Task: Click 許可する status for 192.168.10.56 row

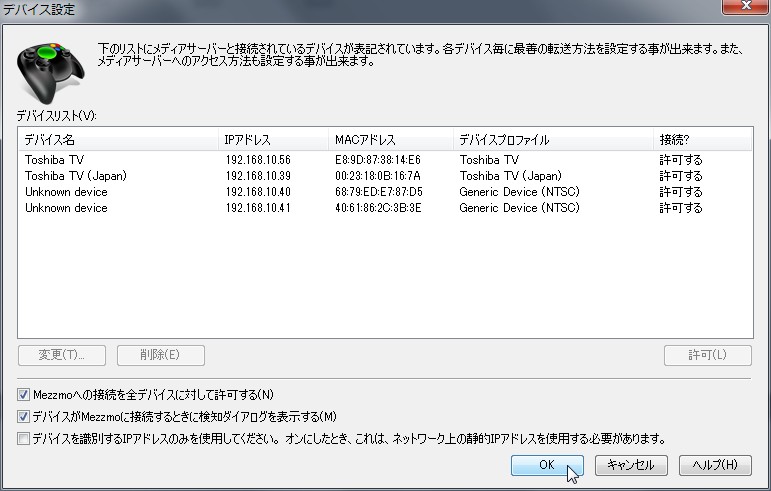Action: point(681,160)
